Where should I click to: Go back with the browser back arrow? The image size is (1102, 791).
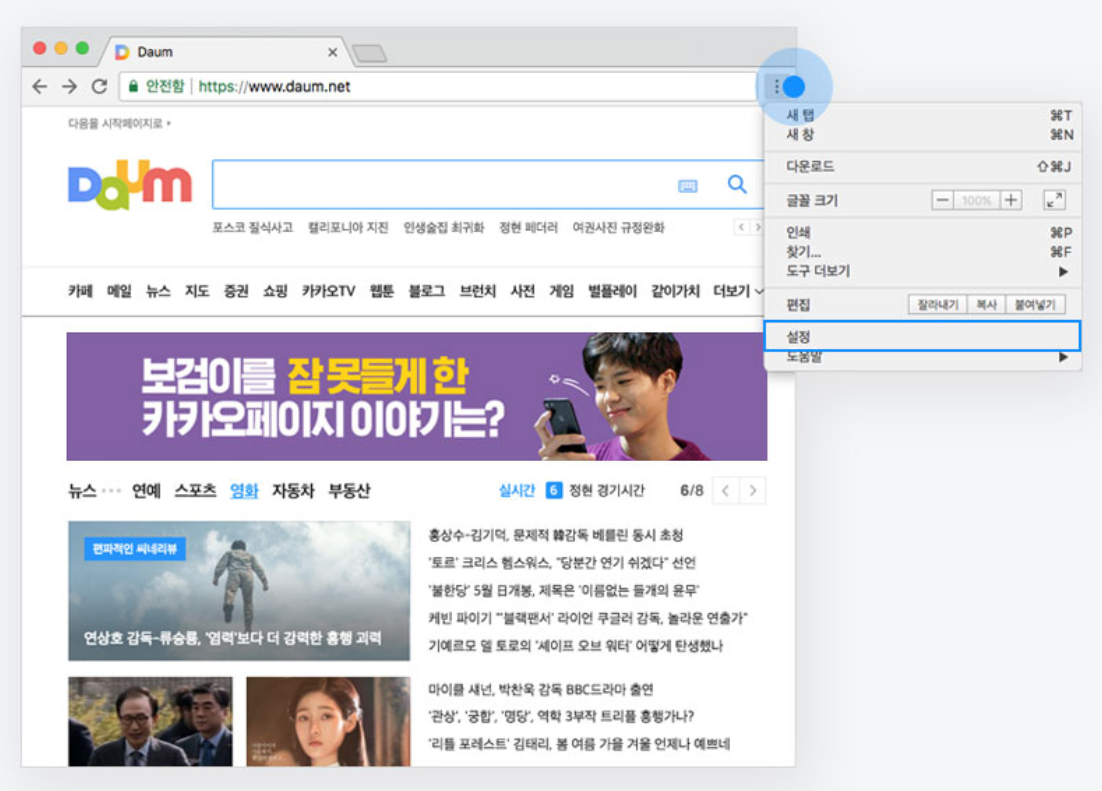(40, 86)
